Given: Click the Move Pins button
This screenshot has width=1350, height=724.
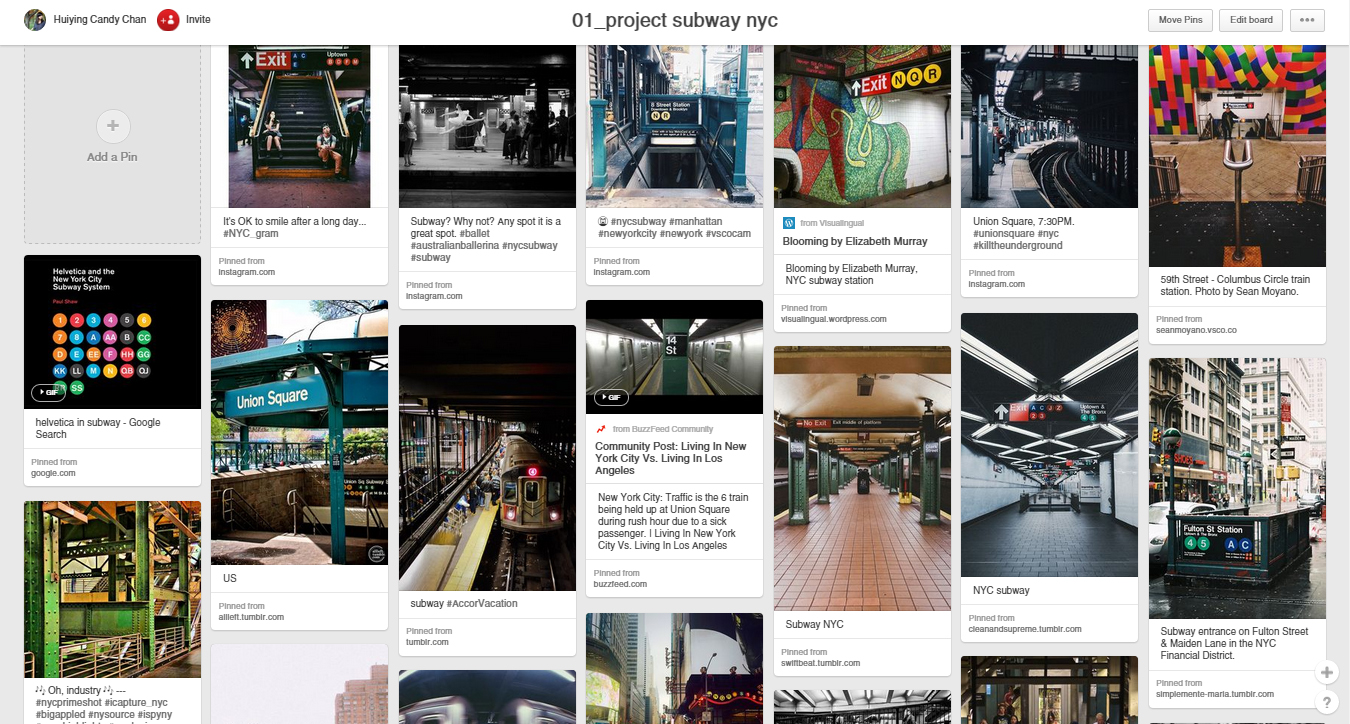Looking at the screenshot, I should [x=1180, y=20].
